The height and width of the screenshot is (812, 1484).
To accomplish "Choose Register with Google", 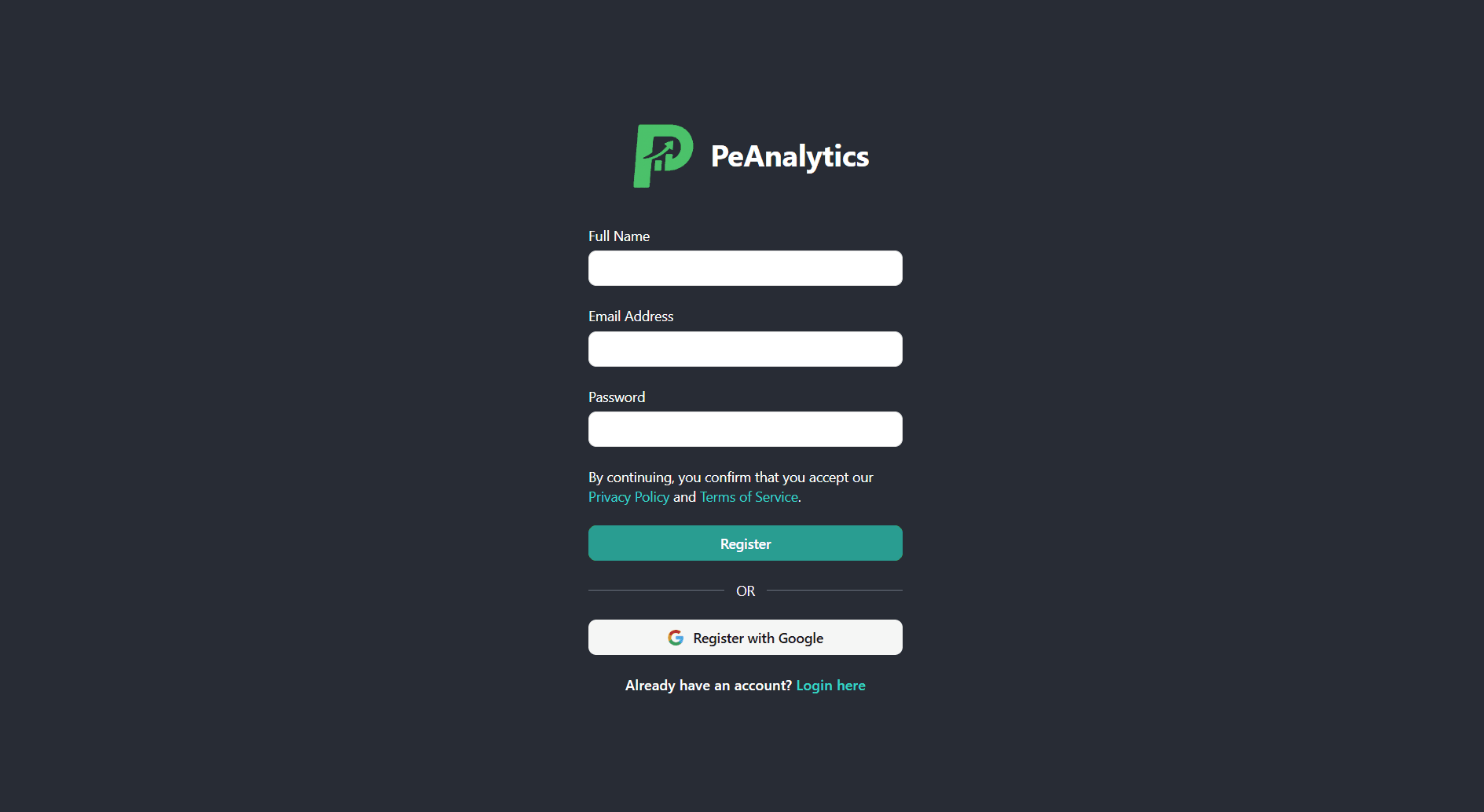I will 745,637.
